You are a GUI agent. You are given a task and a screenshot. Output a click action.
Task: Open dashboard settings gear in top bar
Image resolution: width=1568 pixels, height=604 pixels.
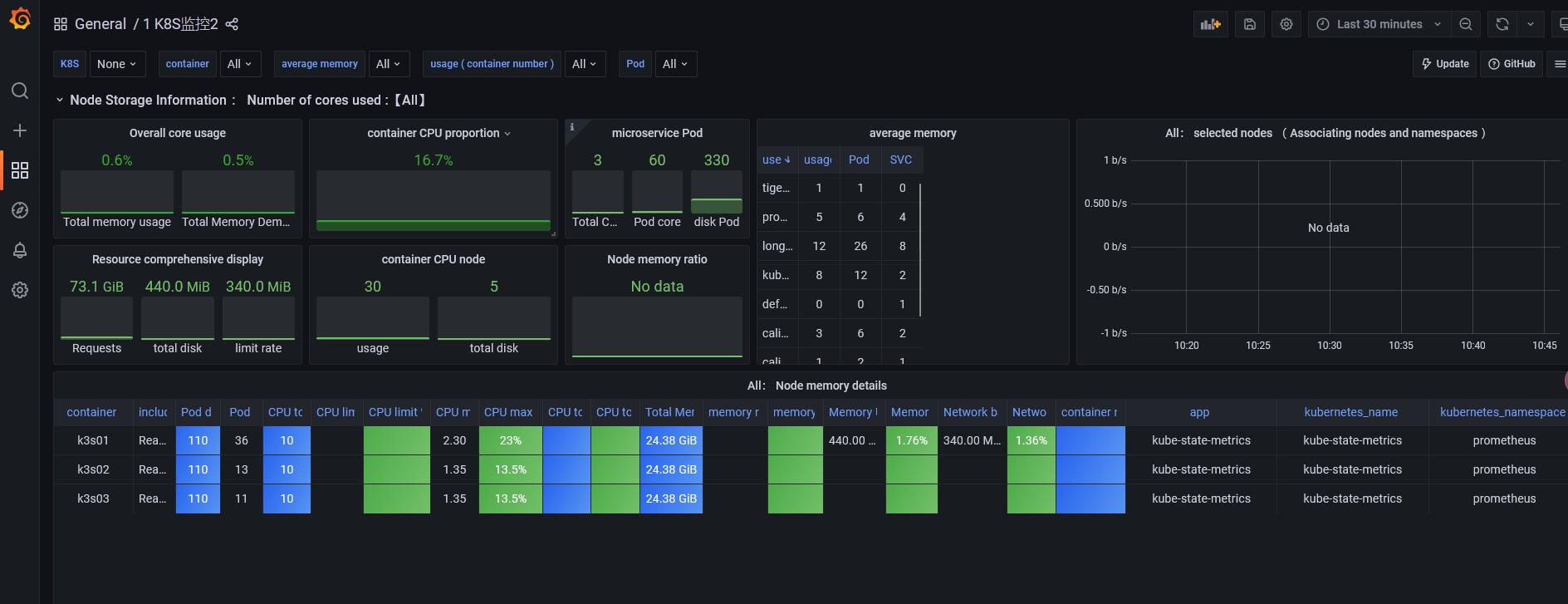click(1286, 24)
